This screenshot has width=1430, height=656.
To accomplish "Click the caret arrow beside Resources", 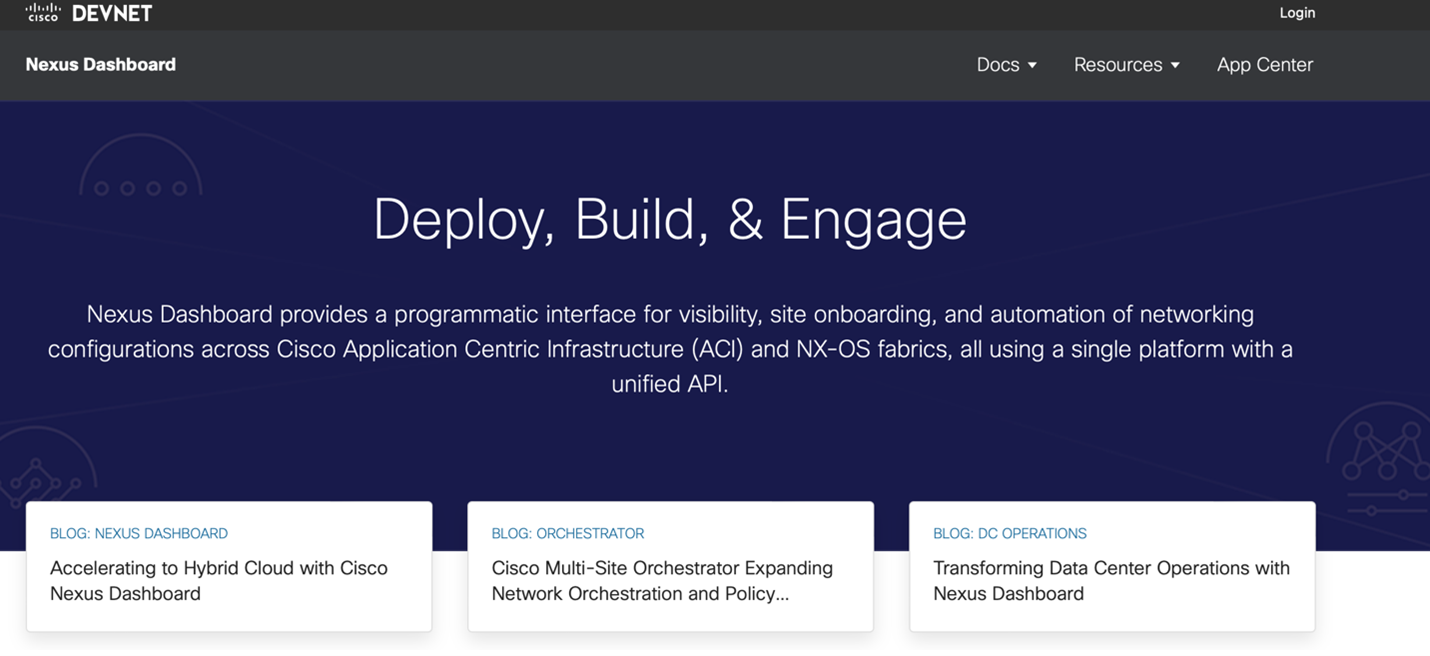I will pyautogui.click(x=1175, y=66).
